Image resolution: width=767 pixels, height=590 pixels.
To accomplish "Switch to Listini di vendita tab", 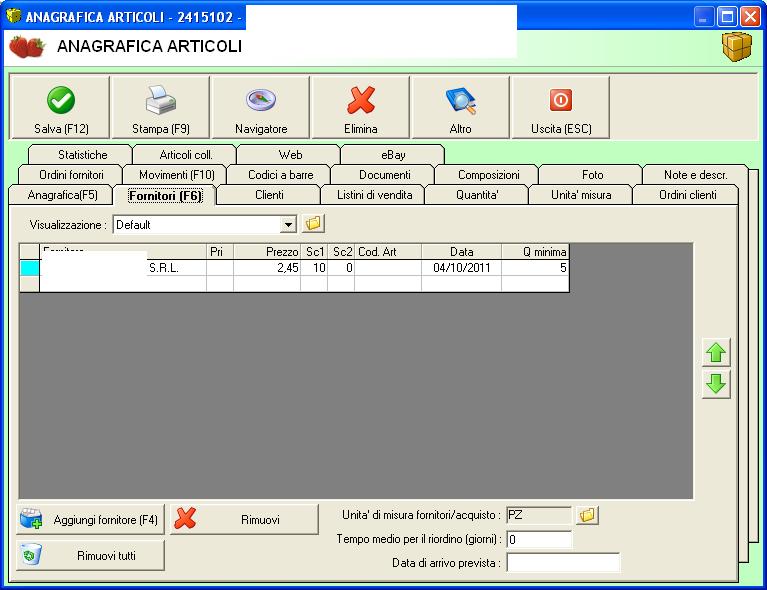I will [374, 195].
